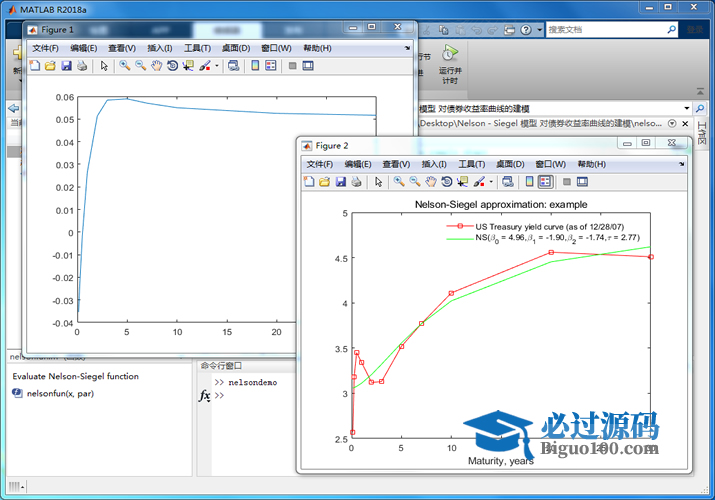Open brush color dropdown in Figure 2
Viewport: 715px width, 500px height.
click(x=491, y=182)
